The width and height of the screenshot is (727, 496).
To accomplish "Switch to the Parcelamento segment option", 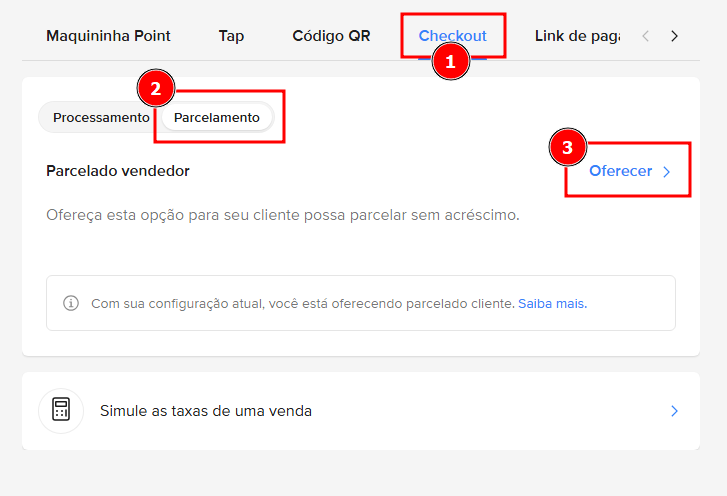I will pos(217,117).
